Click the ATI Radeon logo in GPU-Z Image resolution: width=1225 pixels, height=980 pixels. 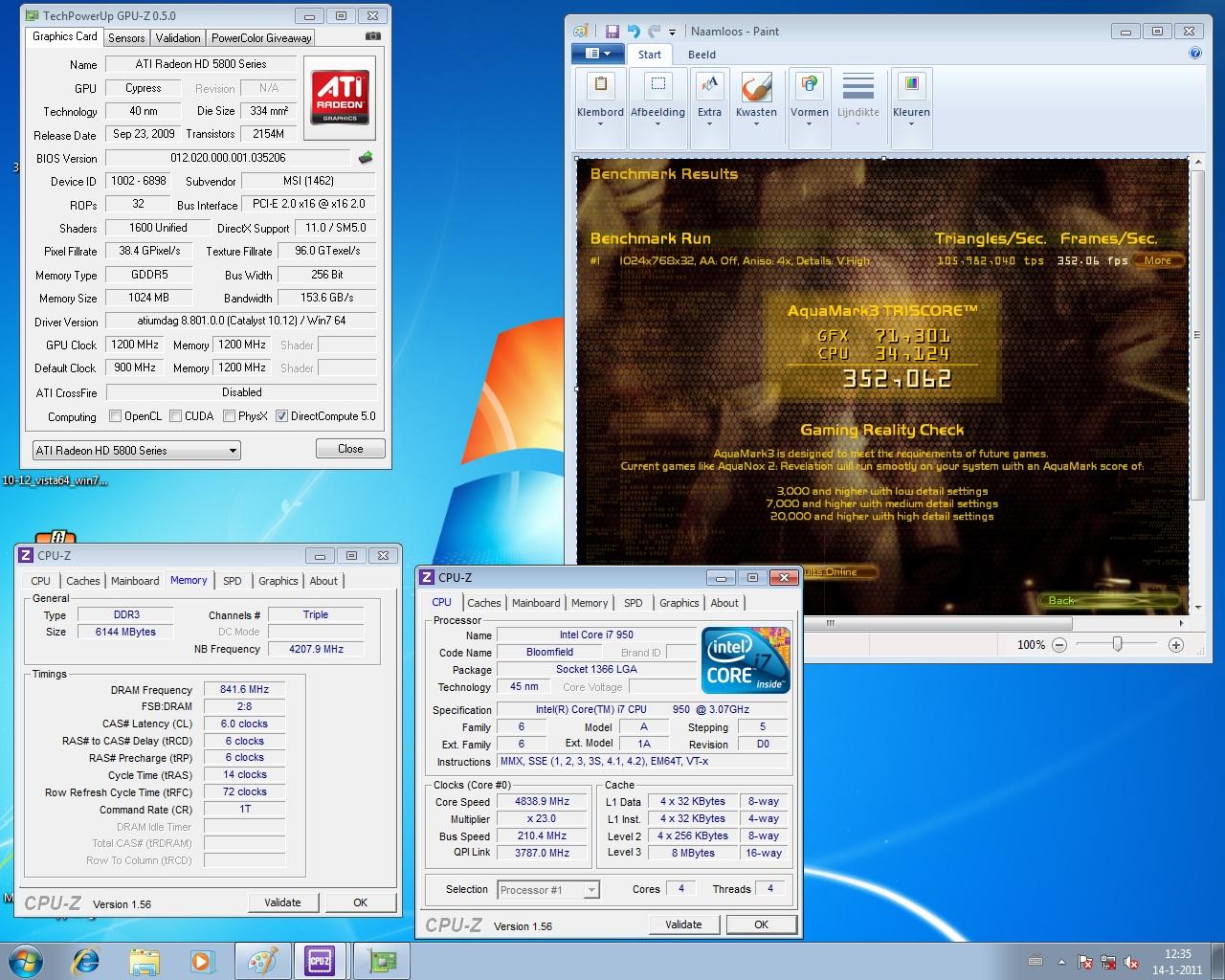tap(340, 97)
